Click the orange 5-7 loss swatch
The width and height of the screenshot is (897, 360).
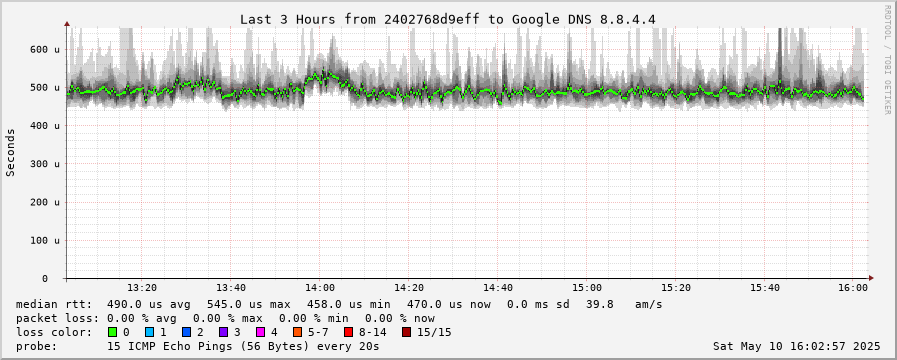[296, 332]
